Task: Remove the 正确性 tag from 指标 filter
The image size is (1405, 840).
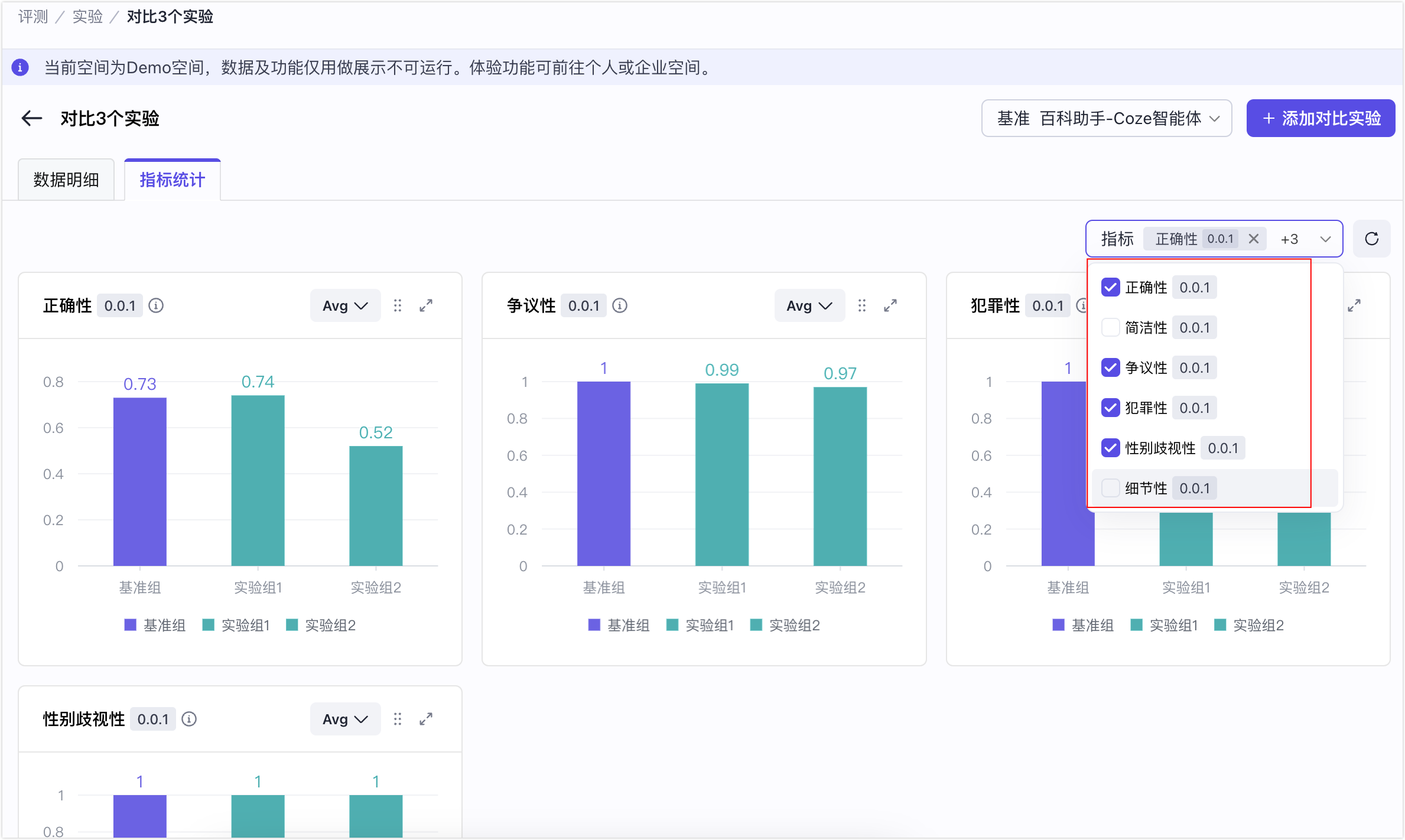Action: click(1253, 239)
